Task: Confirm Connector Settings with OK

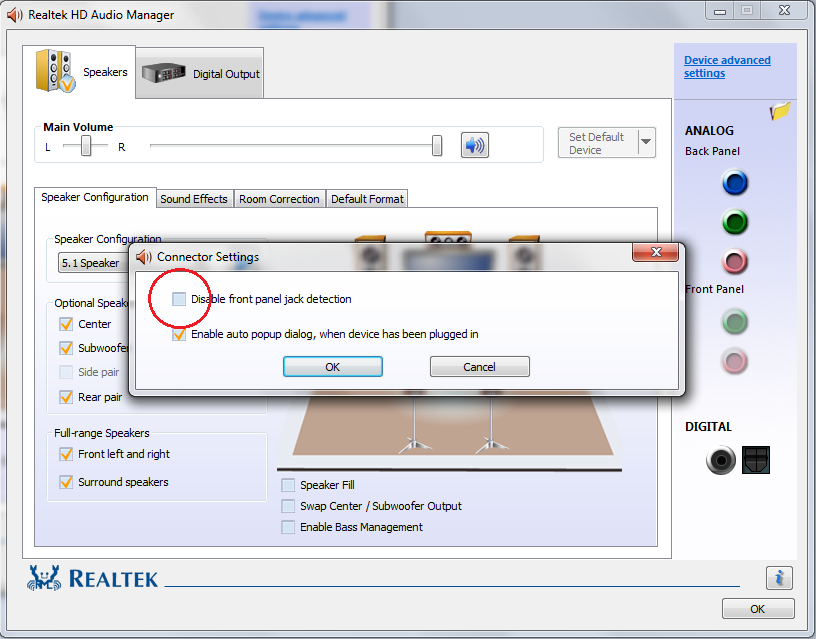Action: (333, 366)
